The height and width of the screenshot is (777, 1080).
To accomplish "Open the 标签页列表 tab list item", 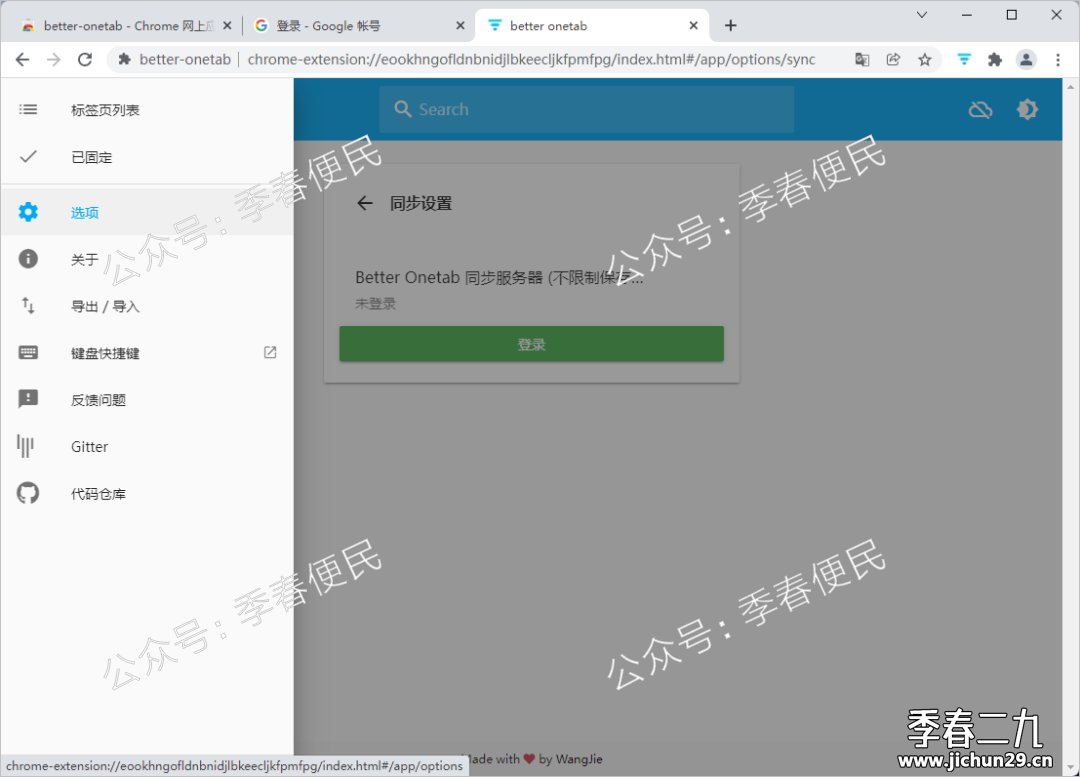I will (x=147, y=110).
